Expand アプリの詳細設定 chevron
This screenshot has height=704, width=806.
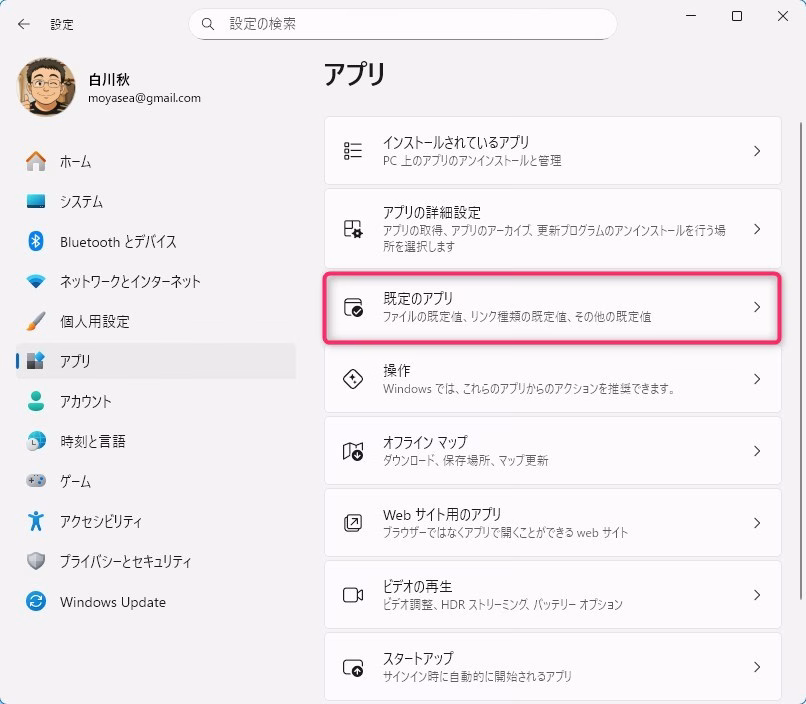[x=757, y=229]
